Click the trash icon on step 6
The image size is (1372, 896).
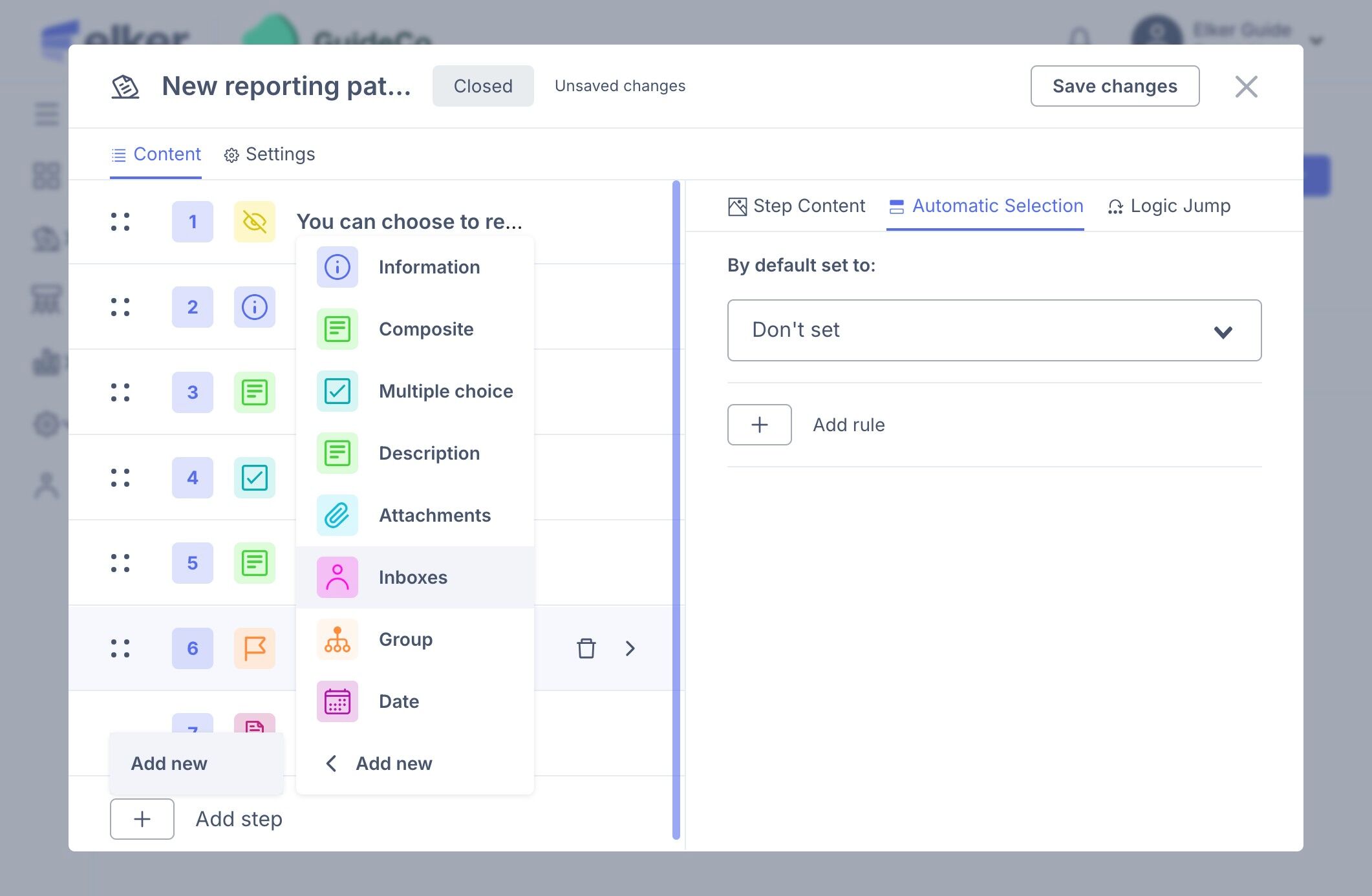[x=586, y=648]
